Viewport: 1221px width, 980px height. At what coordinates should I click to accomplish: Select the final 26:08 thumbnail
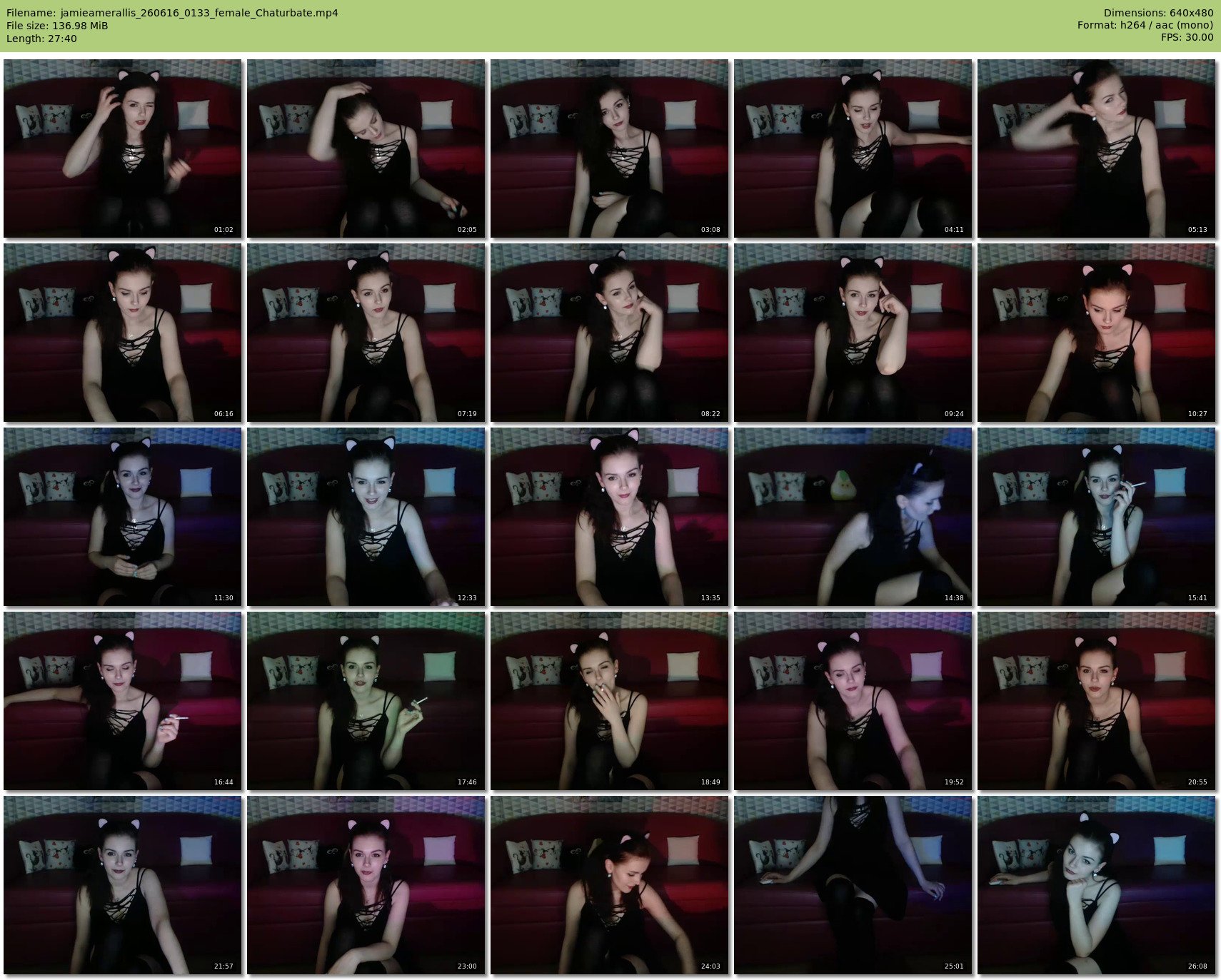1096,884
